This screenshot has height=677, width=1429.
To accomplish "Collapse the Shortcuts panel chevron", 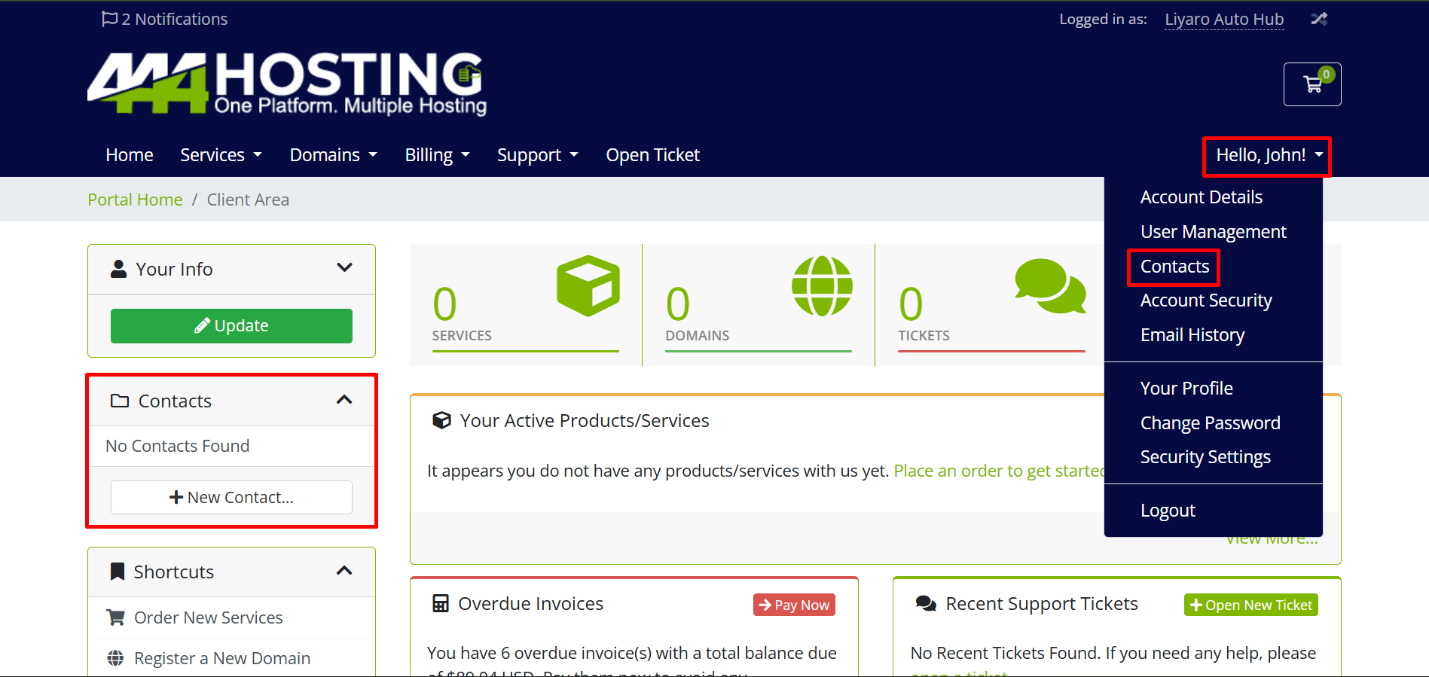I will pos(344,571).
